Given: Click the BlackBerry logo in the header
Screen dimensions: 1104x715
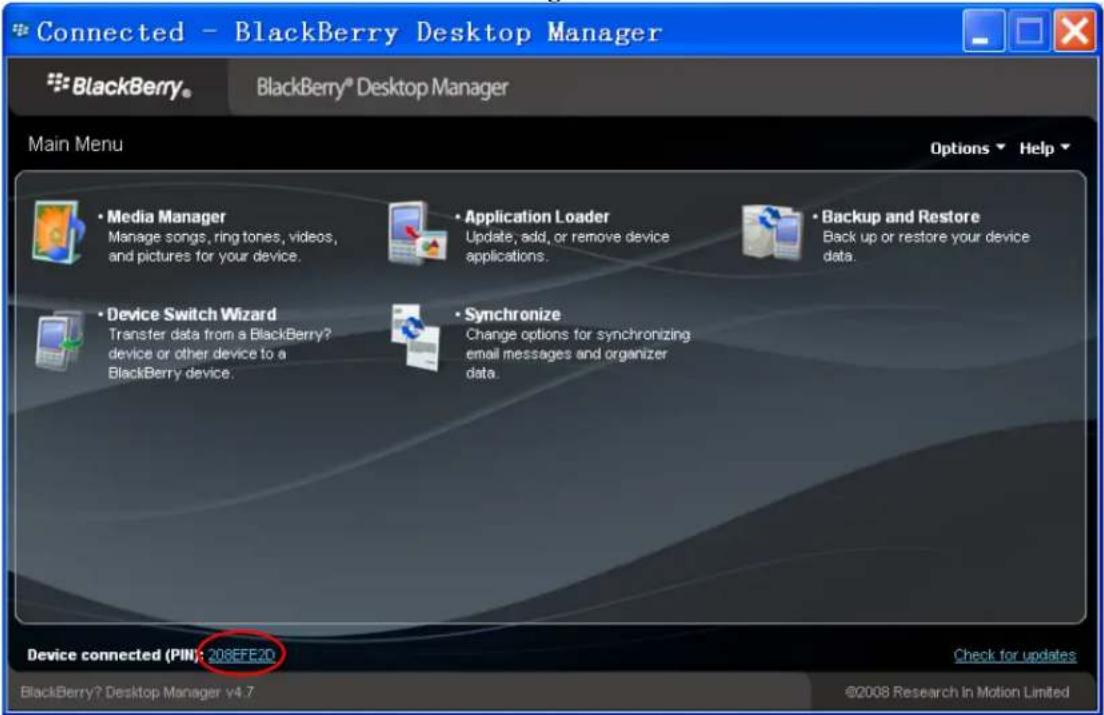Looking at the screenshot, I should coord(118,87).
